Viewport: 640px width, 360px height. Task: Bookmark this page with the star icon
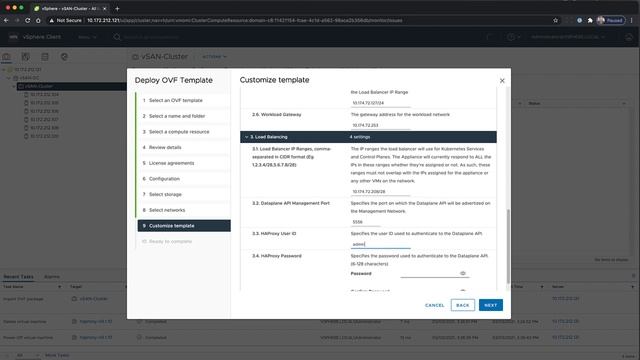click(556, 20)
